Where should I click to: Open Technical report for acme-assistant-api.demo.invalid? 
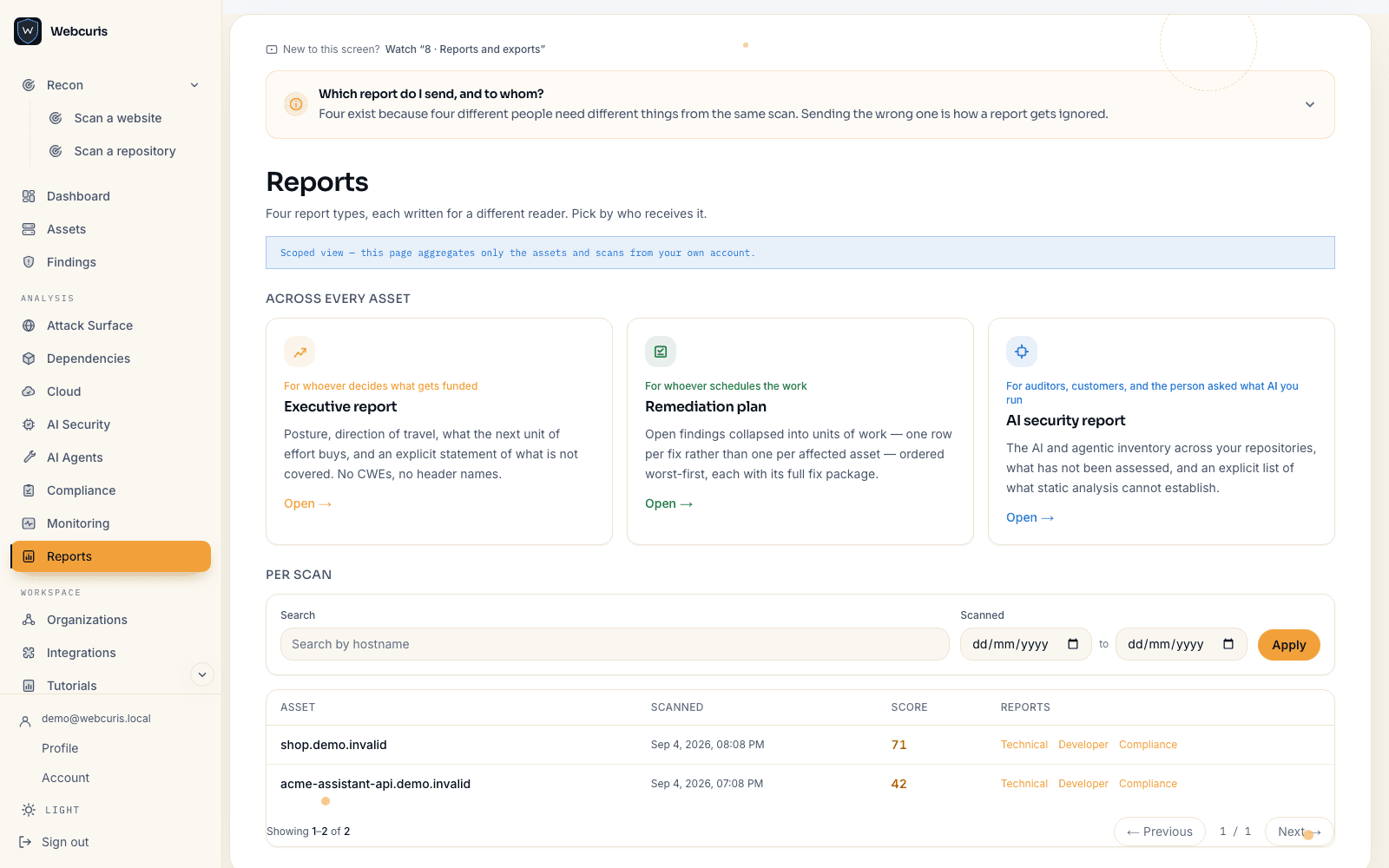[1024, 784]
